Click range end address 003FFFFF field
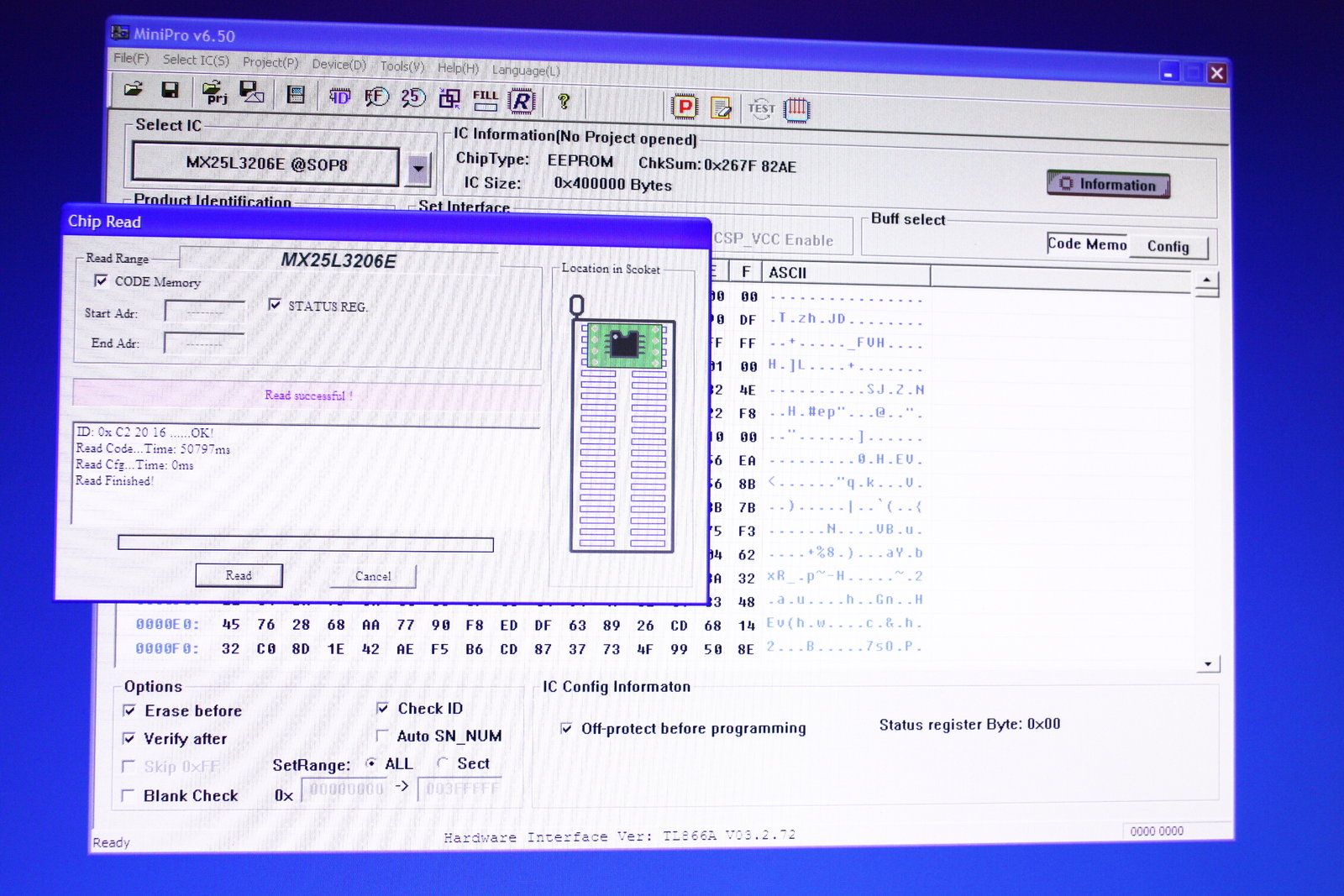This screenshot has height=896, width=1344. [x=461, y=789]
